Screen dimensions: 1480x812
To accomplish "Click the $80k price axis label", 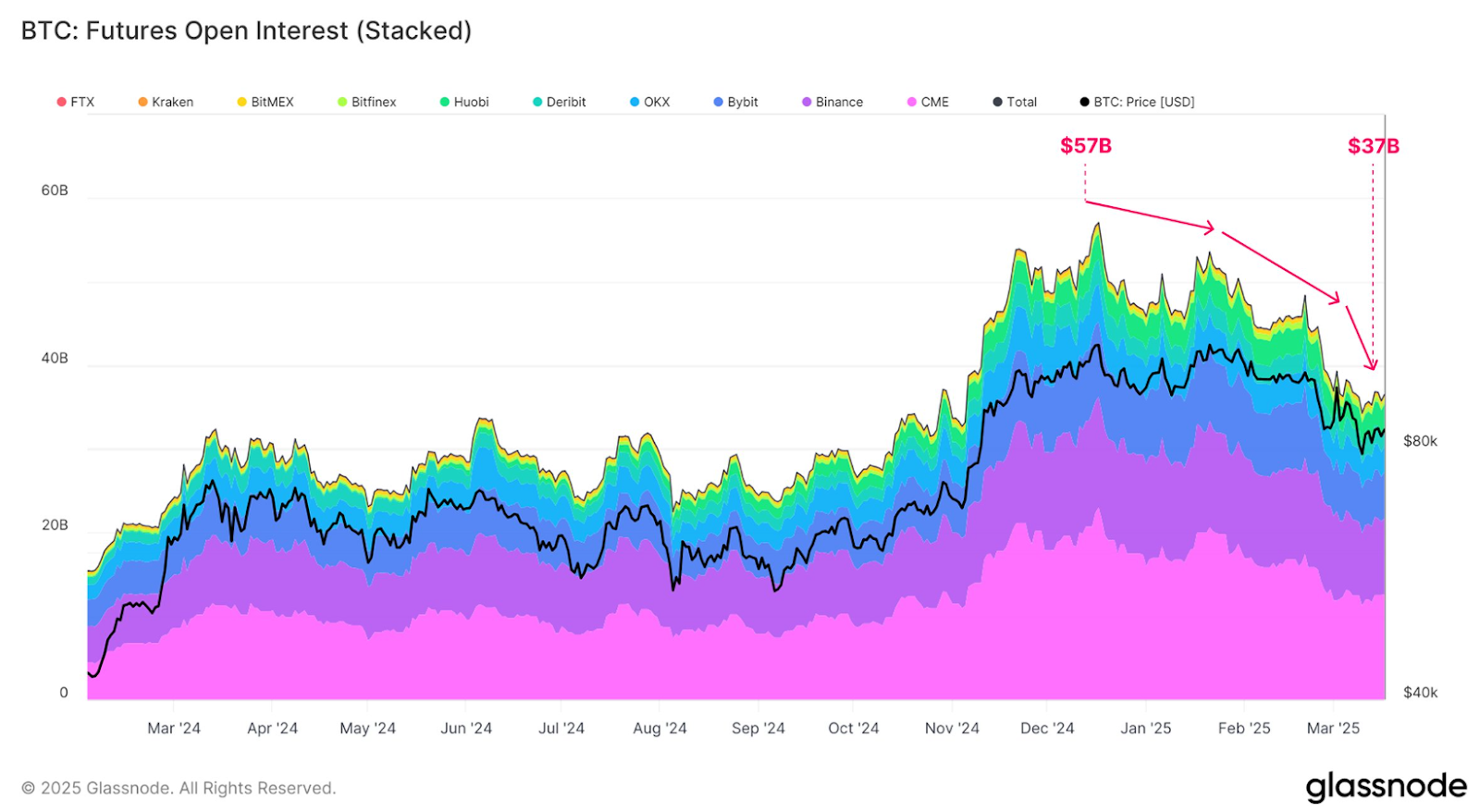I will click(1420, 441).
